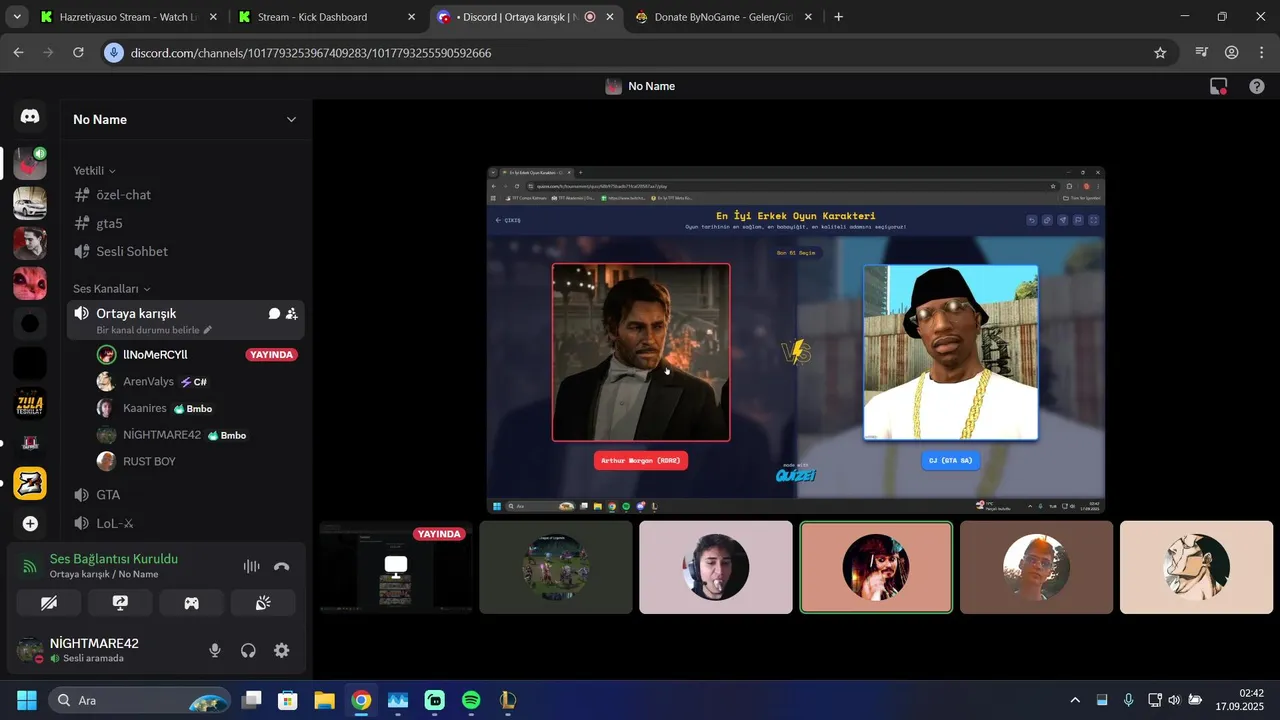The height and width of the screenshot is (720, 1280).
Task: Focus the main shared stream view
Action: coord(796,340)
